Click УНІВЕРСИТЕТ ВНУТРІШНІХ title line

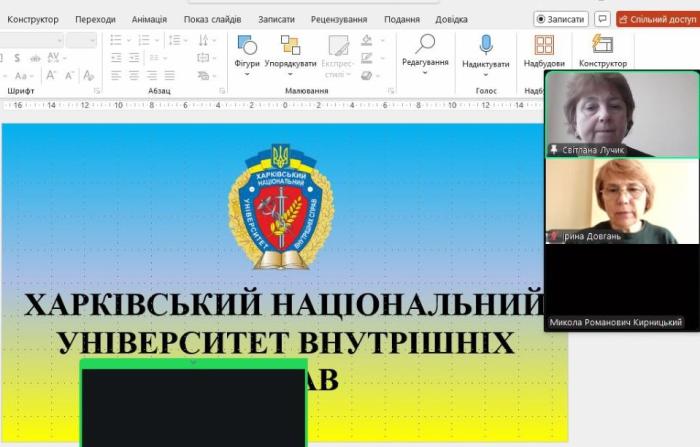tap(286, 343)
